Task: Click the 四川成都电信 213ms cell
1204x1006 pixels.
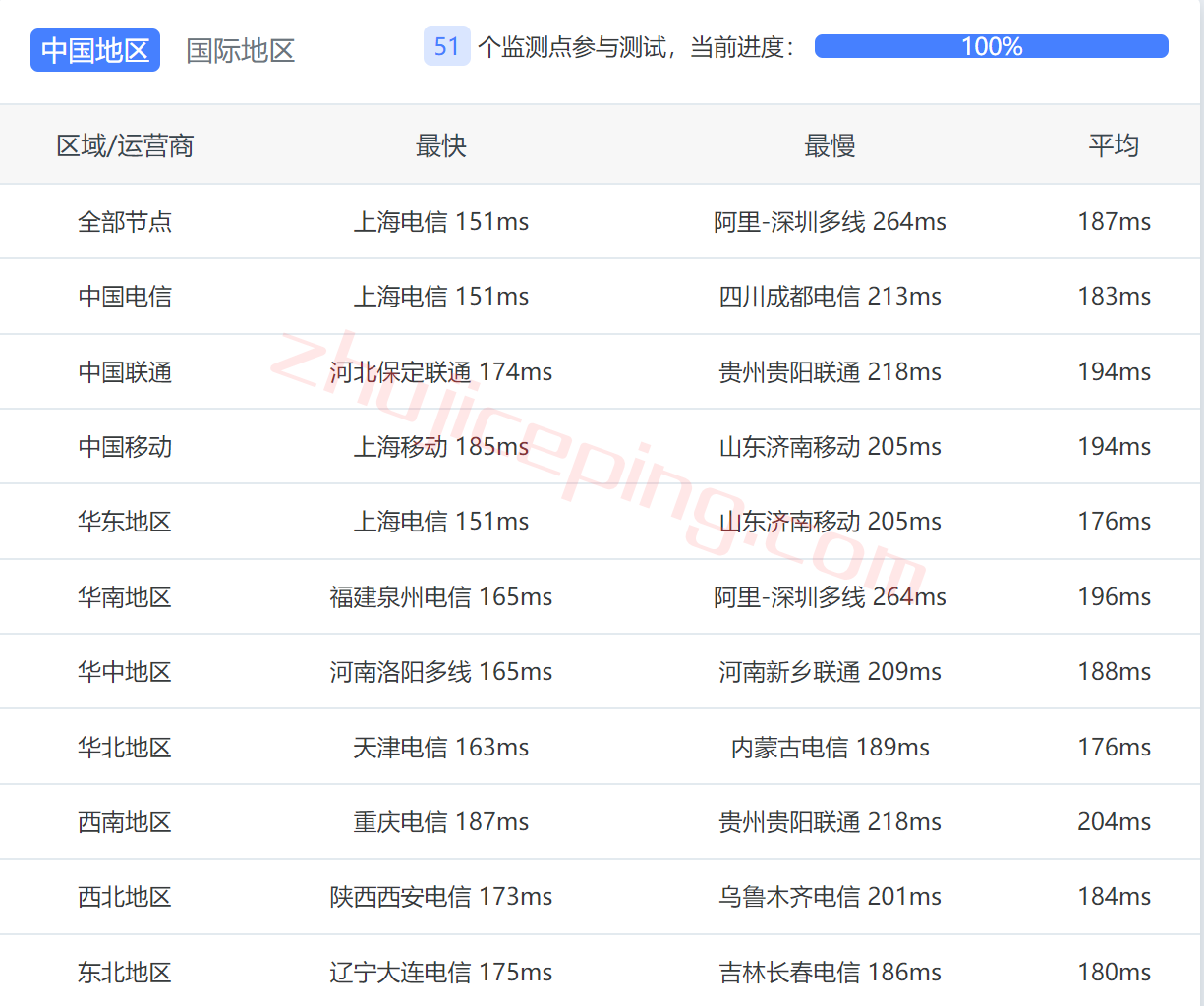Action: point(830,296)
